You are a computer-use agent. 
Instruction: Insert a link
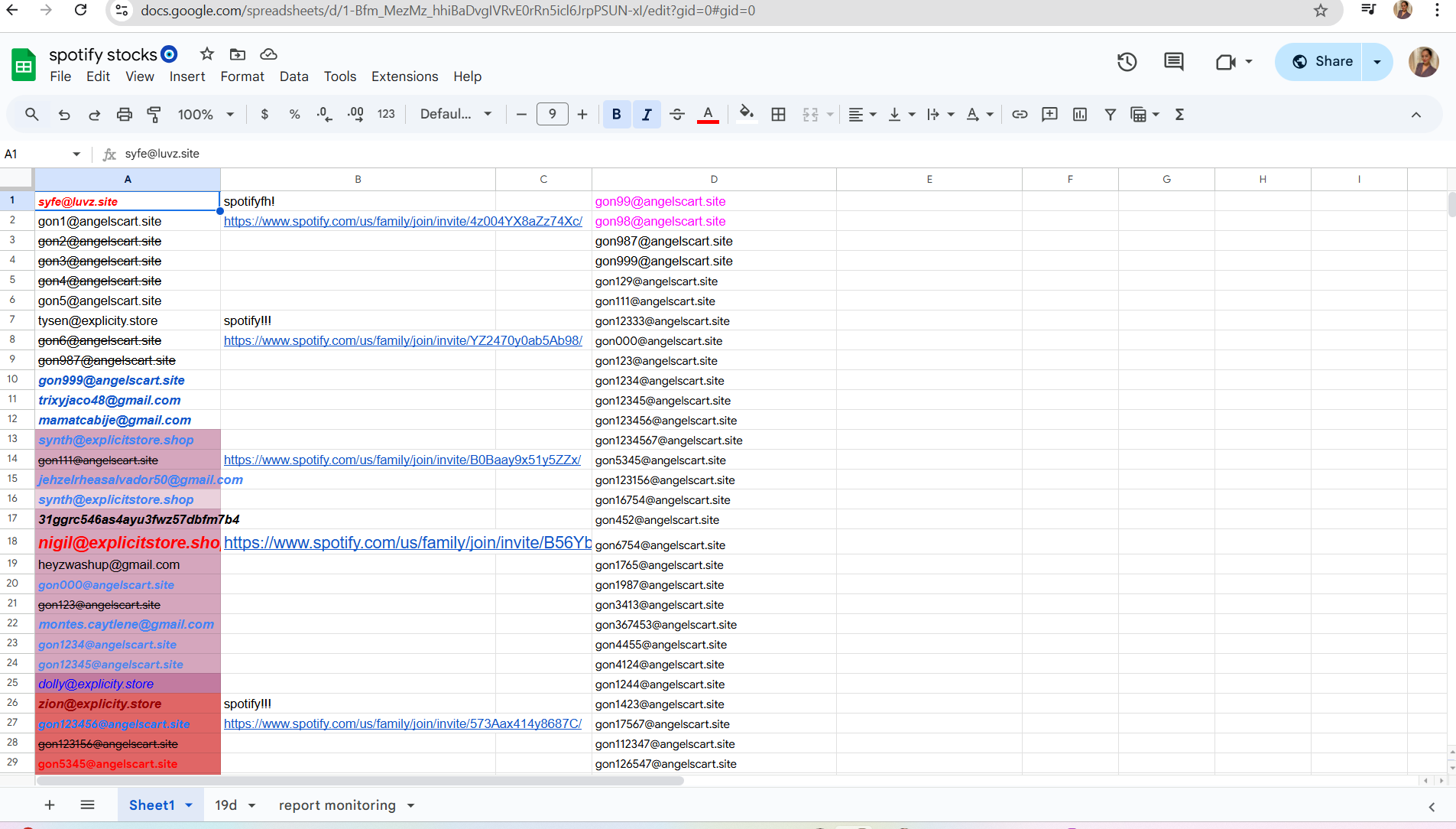click(1020, 115)
